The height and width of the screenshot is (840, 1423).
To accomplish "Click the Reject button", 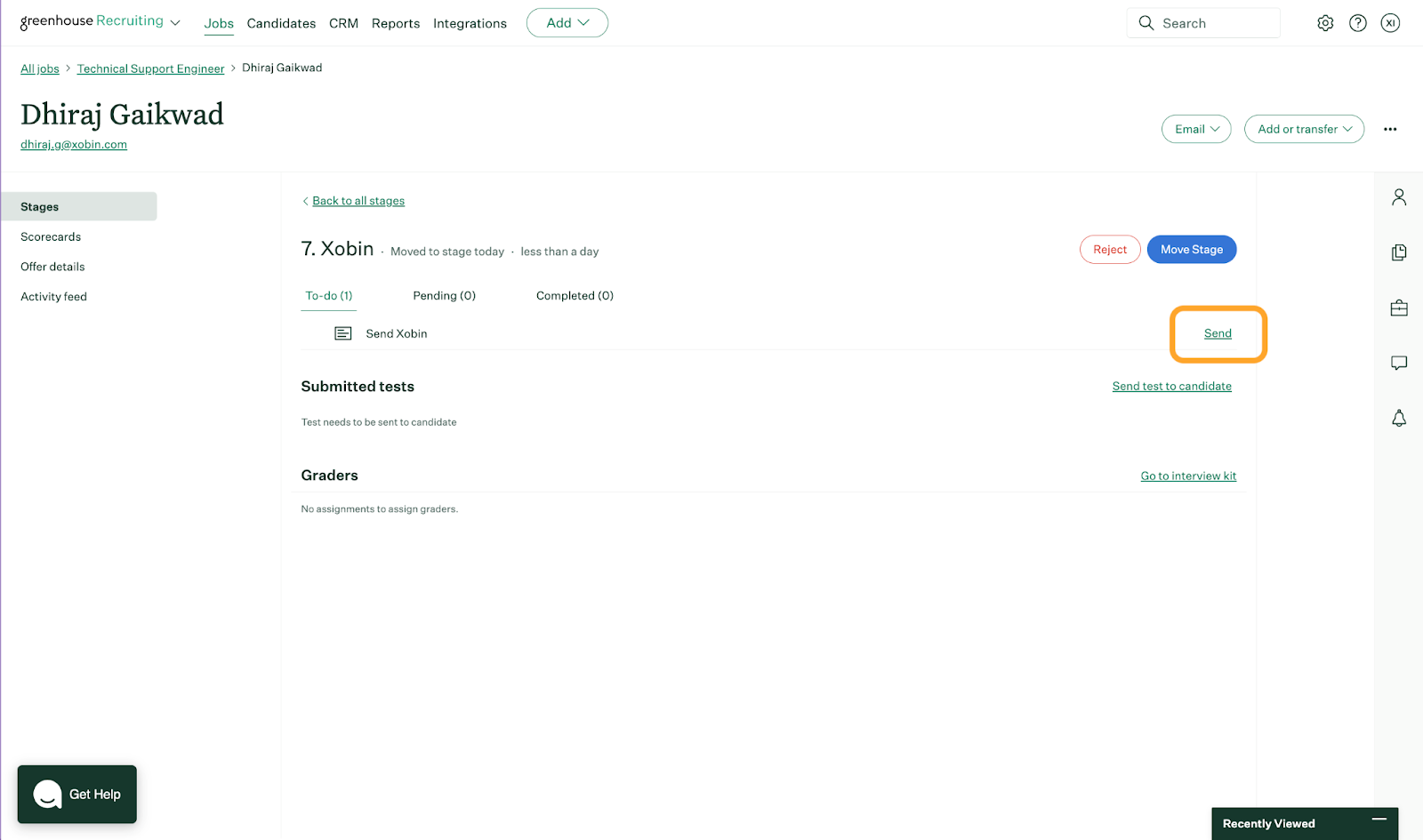I will (1110, 250).
